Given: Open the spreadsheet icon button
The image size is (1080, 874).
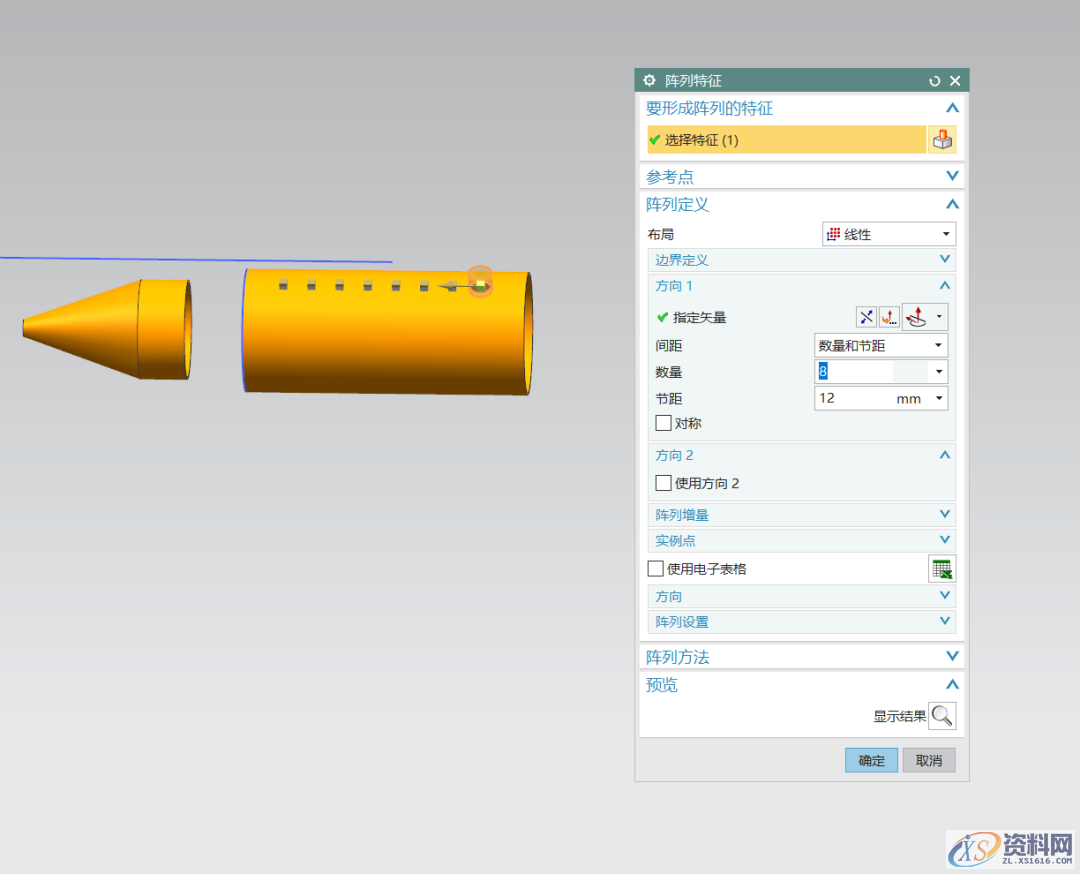Looking at the screenshot, I should tap(942, 569).
